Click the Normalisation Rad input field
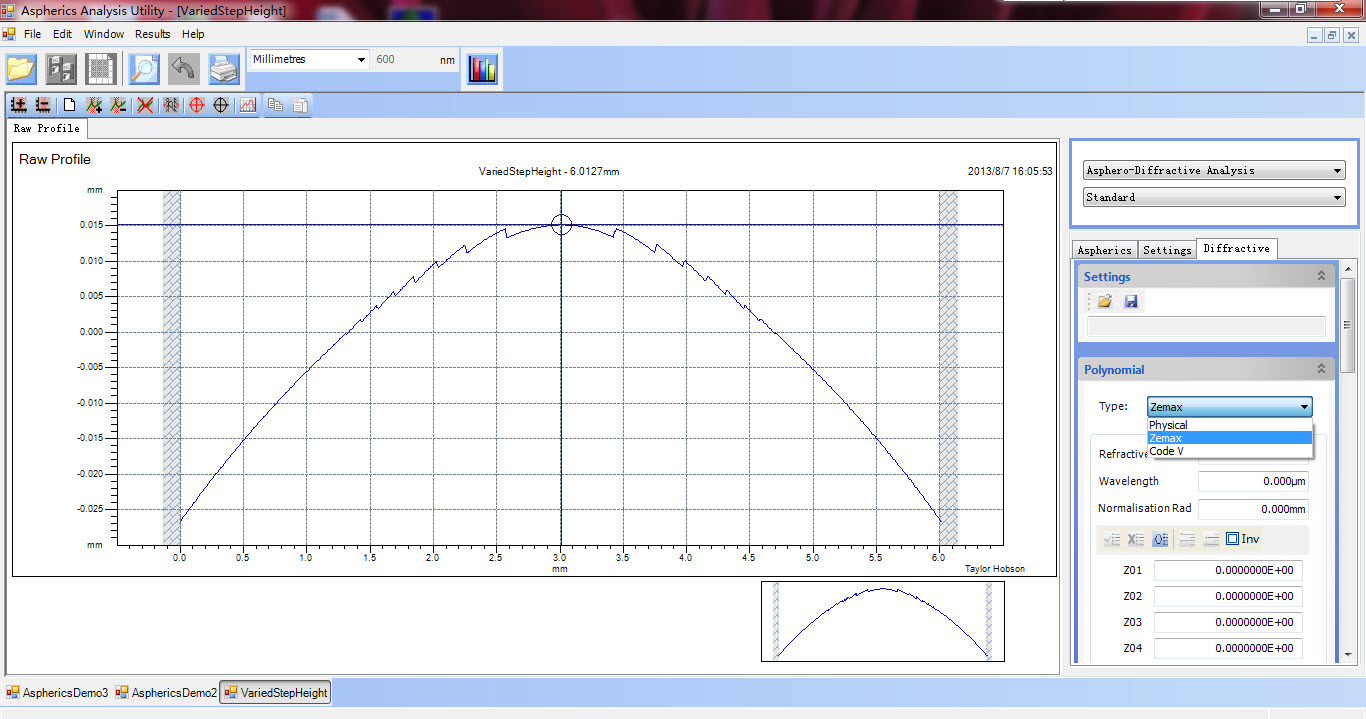The width and height of the screenshot is (1366, 719). click(1253, 508)
